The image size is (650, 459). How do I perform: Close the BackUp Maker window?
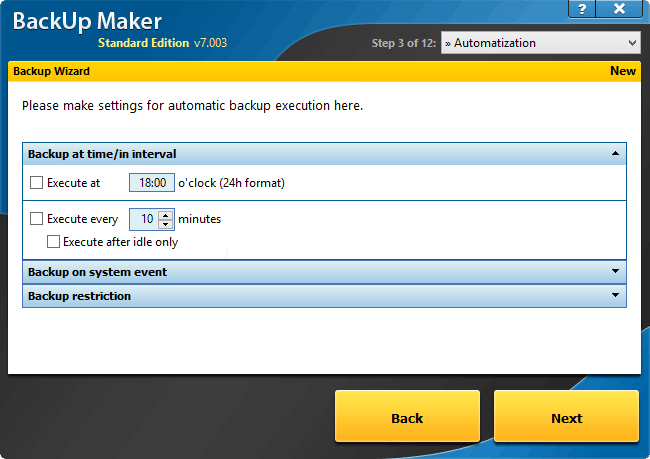619,9
